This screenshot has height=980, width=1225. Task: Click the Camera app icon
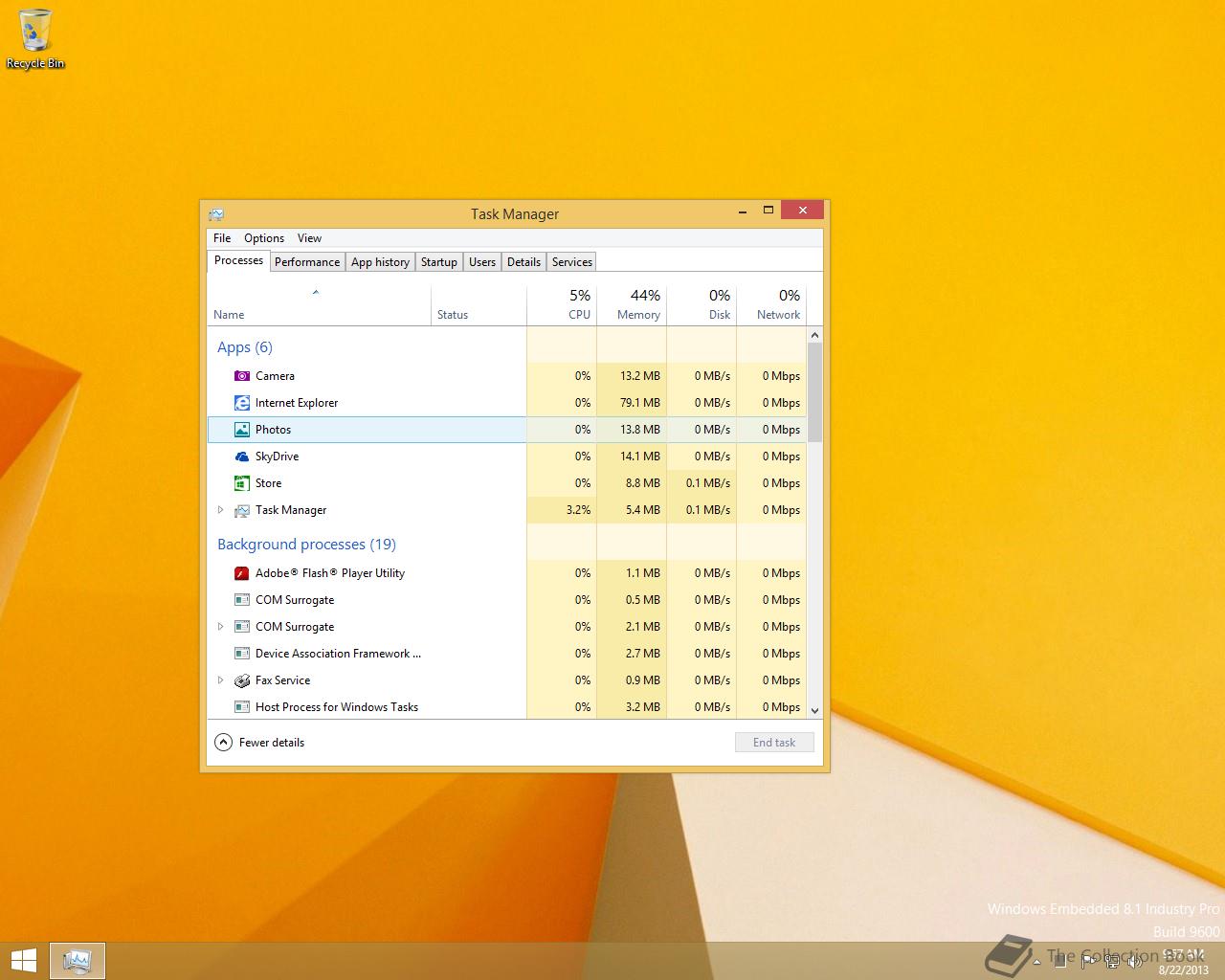click(242, 376)
